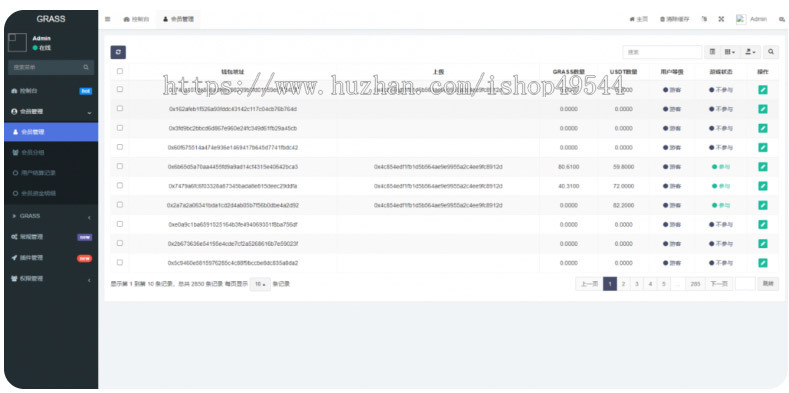Click the USDT数量 column header
This screenshot has height=393, width=789.
(623, 71)
